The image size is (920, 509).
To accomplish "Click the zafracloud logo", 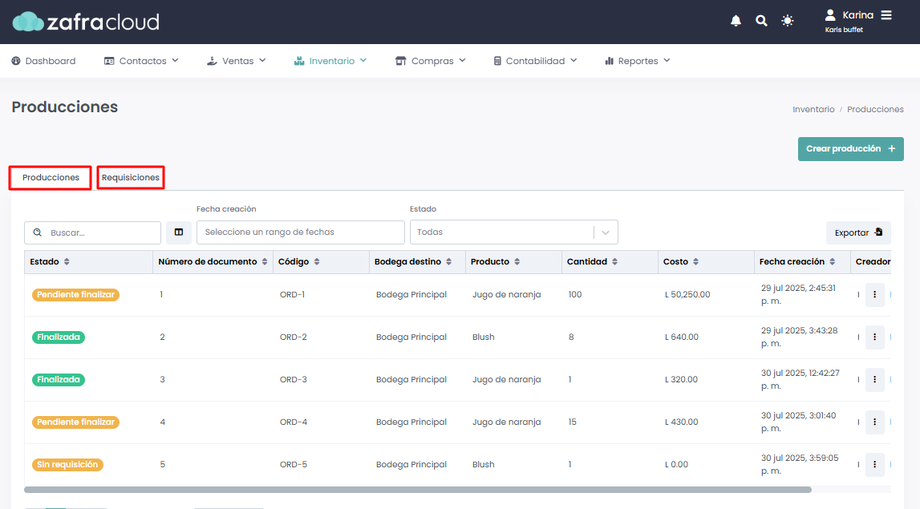I will point(85,21).
